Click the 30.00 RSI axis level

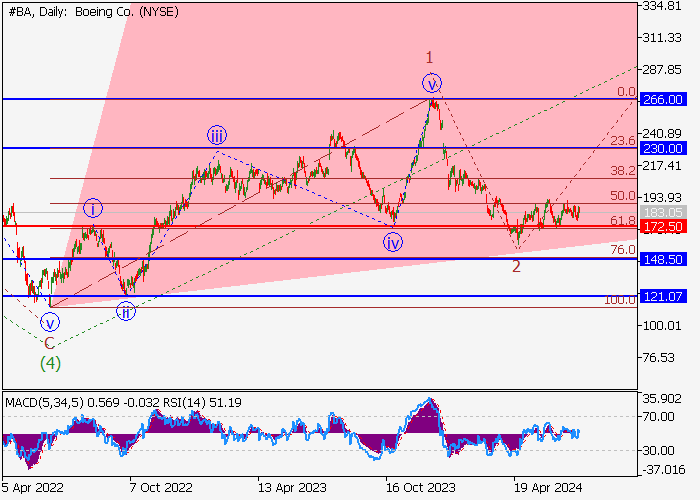(x=658, y=450)
